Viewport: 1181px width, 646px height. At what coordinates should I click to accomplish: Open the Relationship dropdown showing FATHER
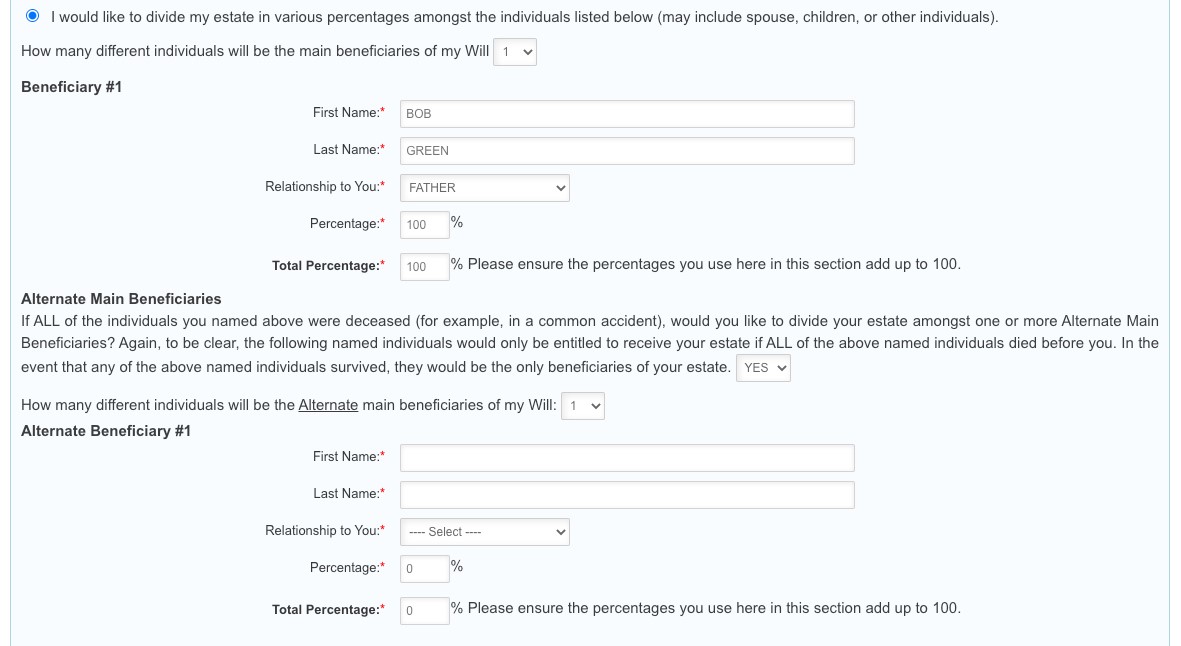tap(484, 188)
